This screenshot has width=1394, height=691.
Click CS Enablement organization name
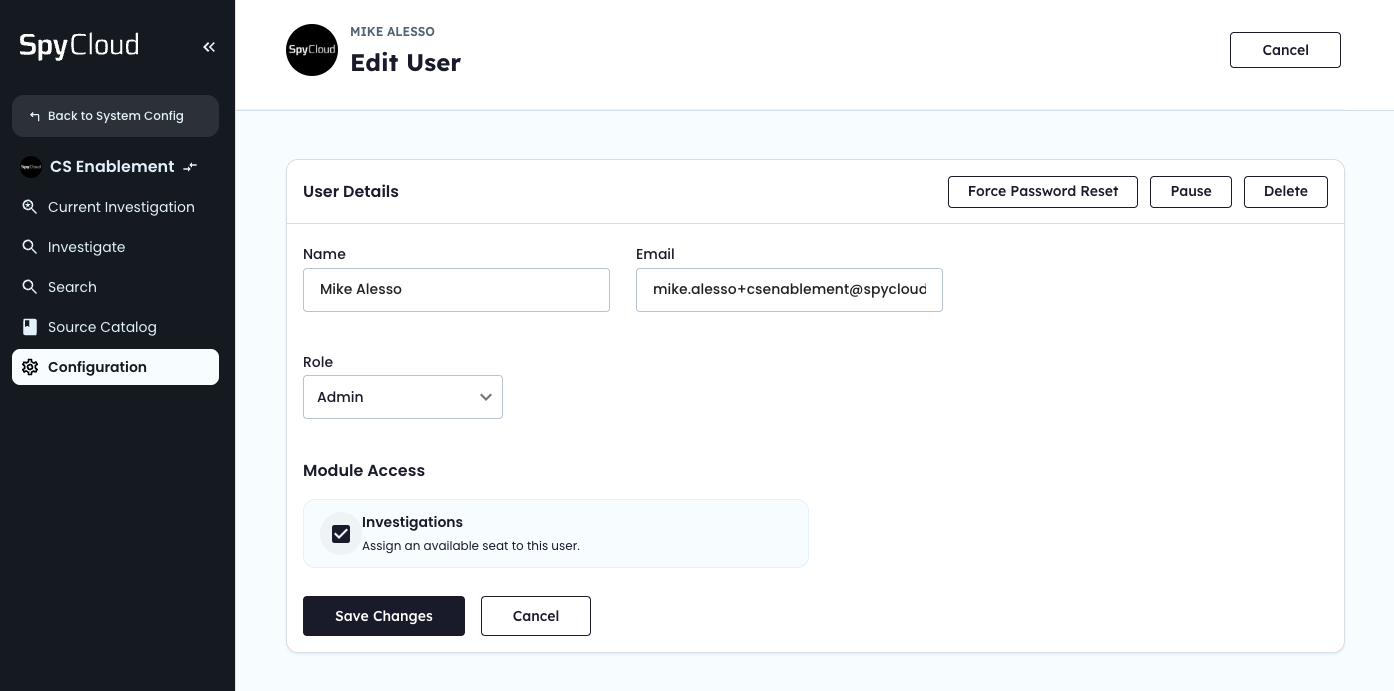pyautogui.click(x=112, y=167)
